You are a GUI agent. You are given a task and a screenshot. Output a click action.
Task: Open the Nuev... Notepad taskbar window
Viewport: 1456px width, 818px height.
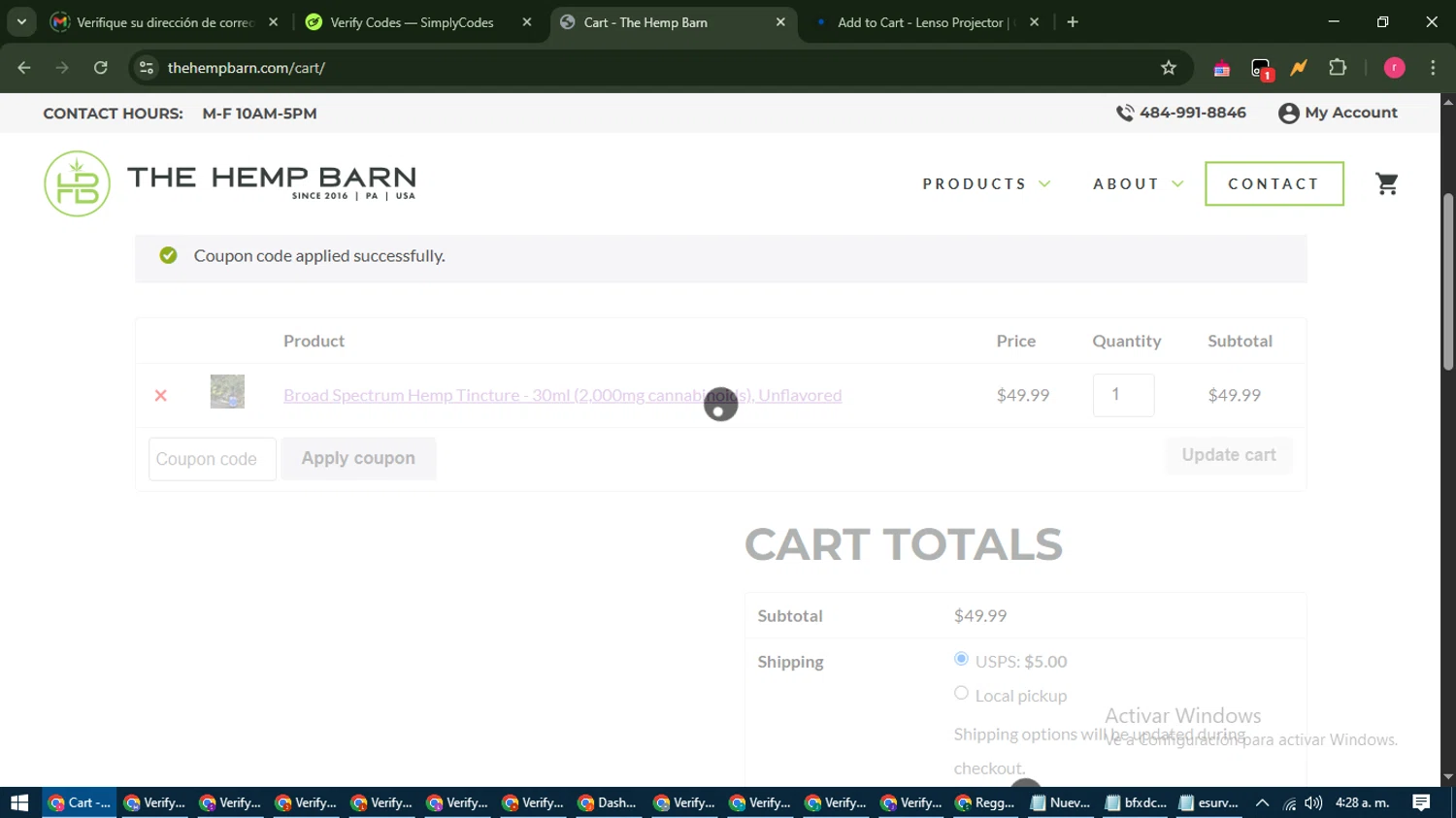pyautogui.click(x=1060, y=802)
